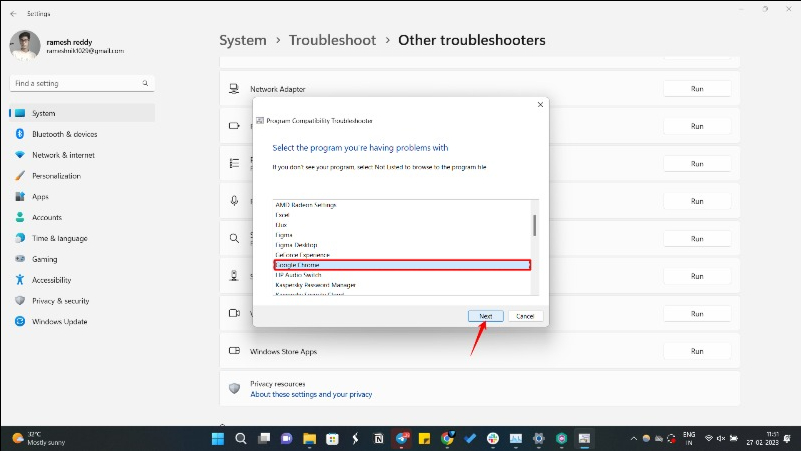Select Kaspersky Password Manager in the list

pyautogui.click(x=315, y=284)
